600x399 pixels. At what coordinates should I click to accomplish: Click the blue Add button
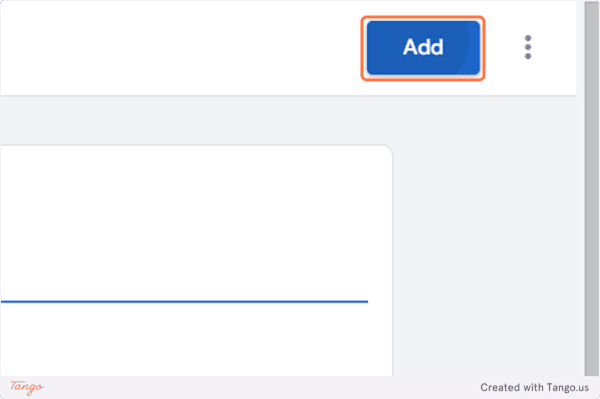(x=423, y=47)
